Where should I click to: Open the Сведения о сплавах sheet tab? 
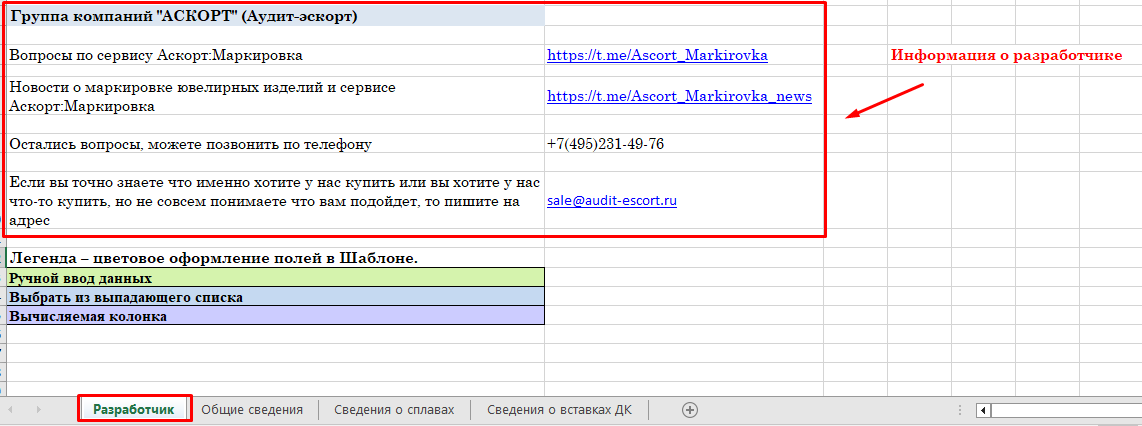[x=394, y=409]
